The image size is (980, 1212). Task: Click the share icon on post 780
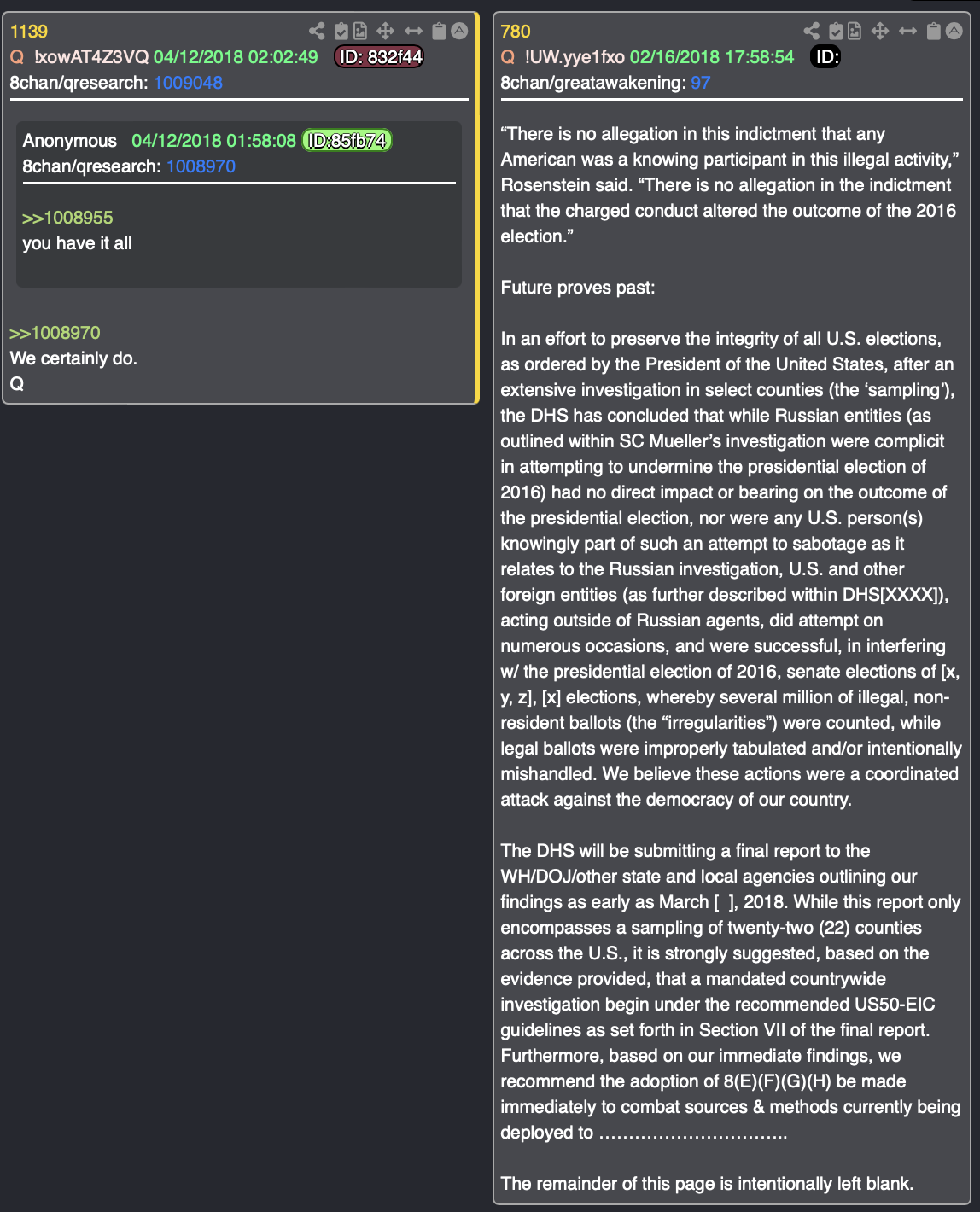coord(812,32)
